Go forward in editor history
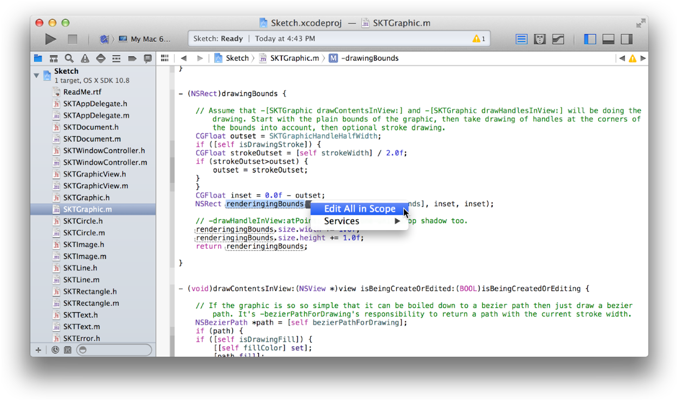678x401 pixels. [200, 58]
